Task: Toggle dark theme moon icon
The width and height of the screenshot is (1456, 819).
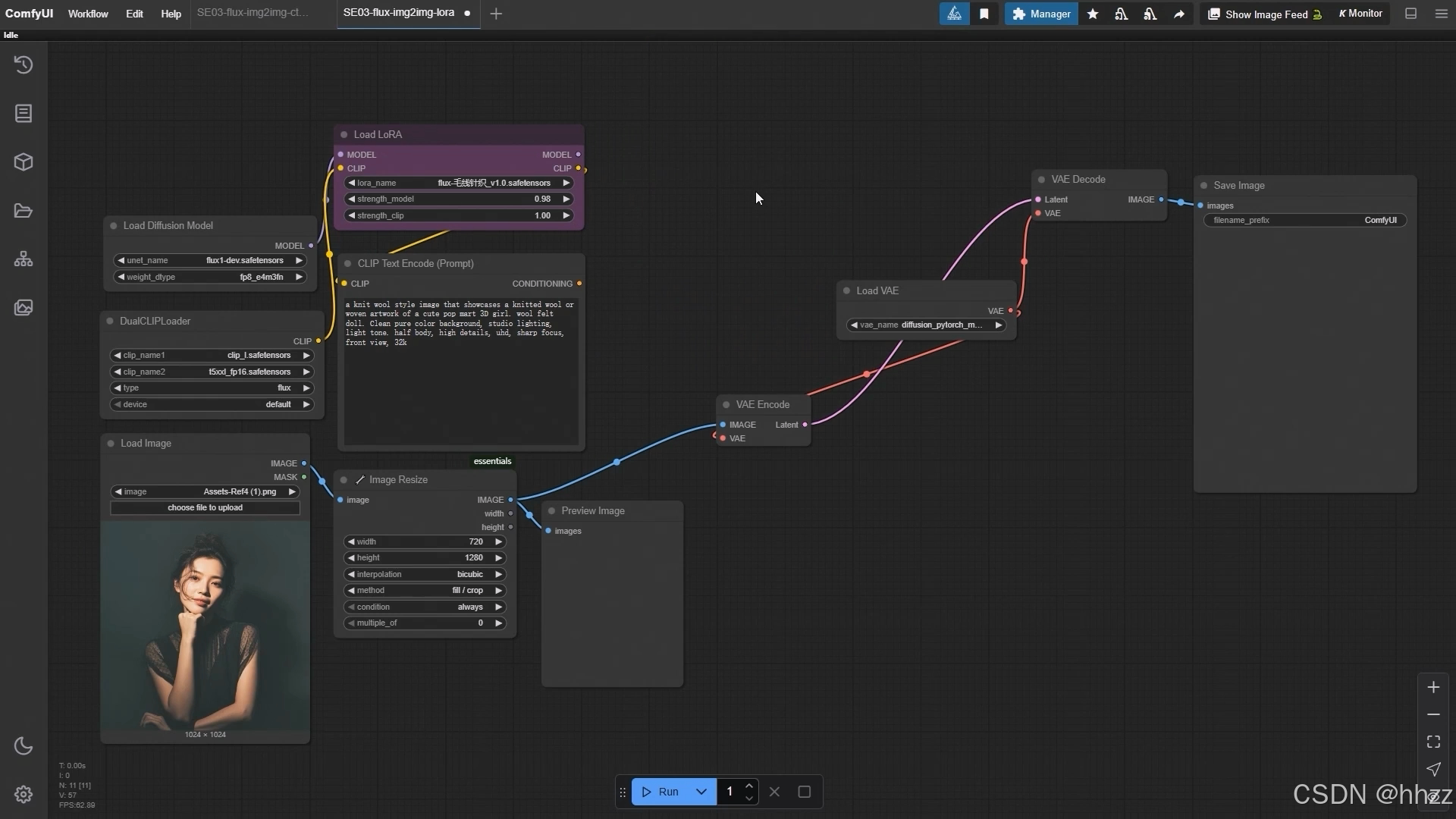Action: [x=24, y=746]
